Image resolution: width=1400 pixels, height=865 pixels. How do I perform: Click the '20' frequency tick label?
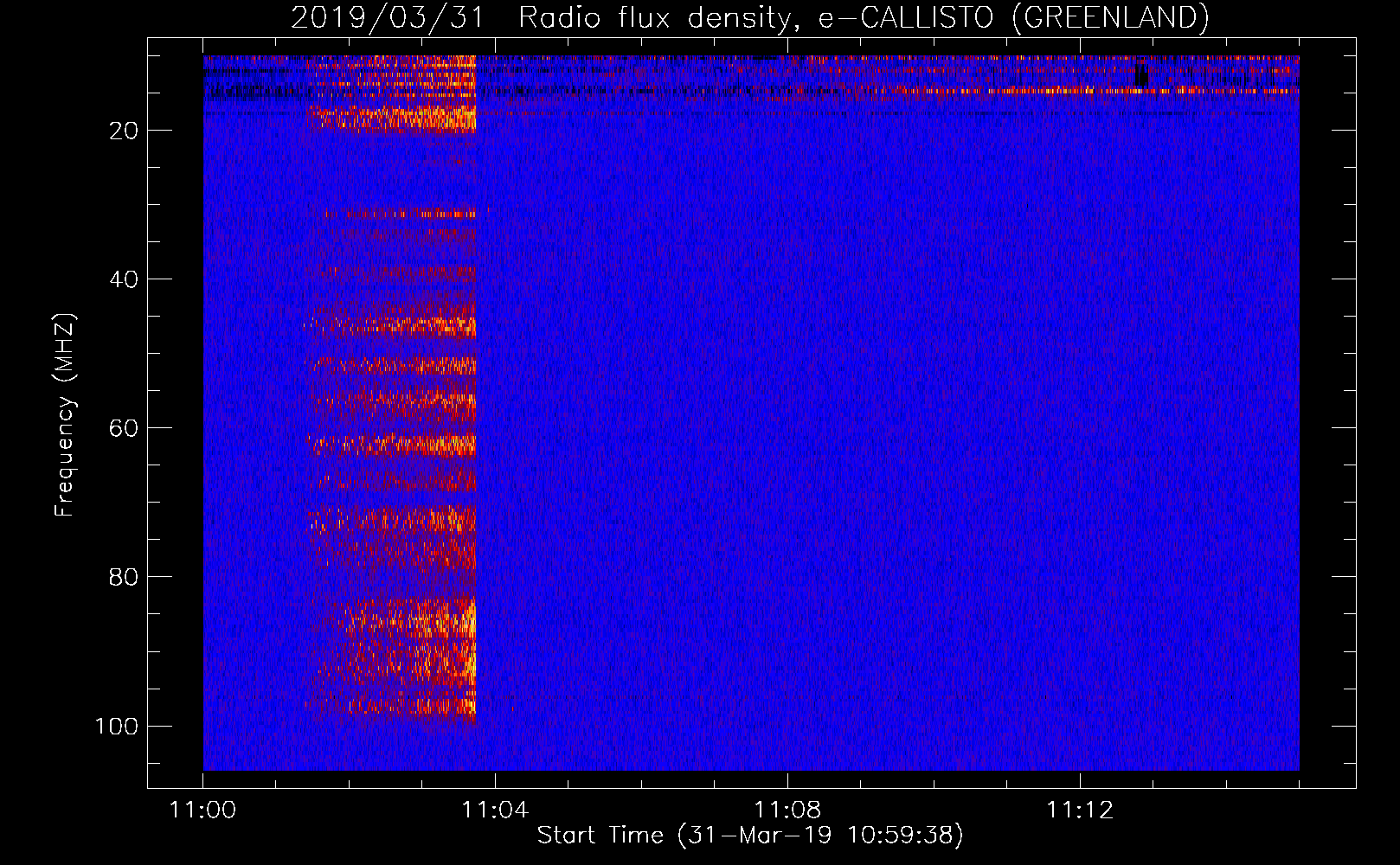click(x=124, y=131)
